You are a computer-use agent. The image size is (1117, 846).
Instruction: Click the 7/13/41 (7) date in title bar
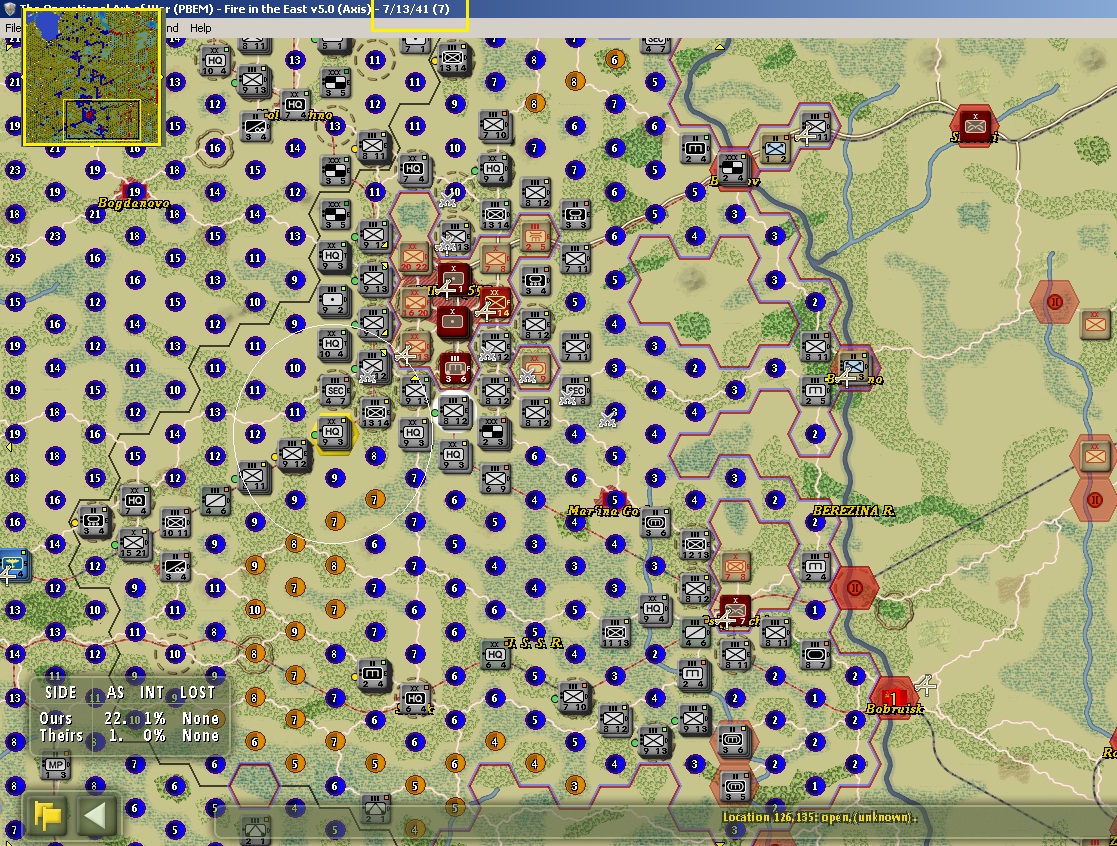[x=416, y=9]
